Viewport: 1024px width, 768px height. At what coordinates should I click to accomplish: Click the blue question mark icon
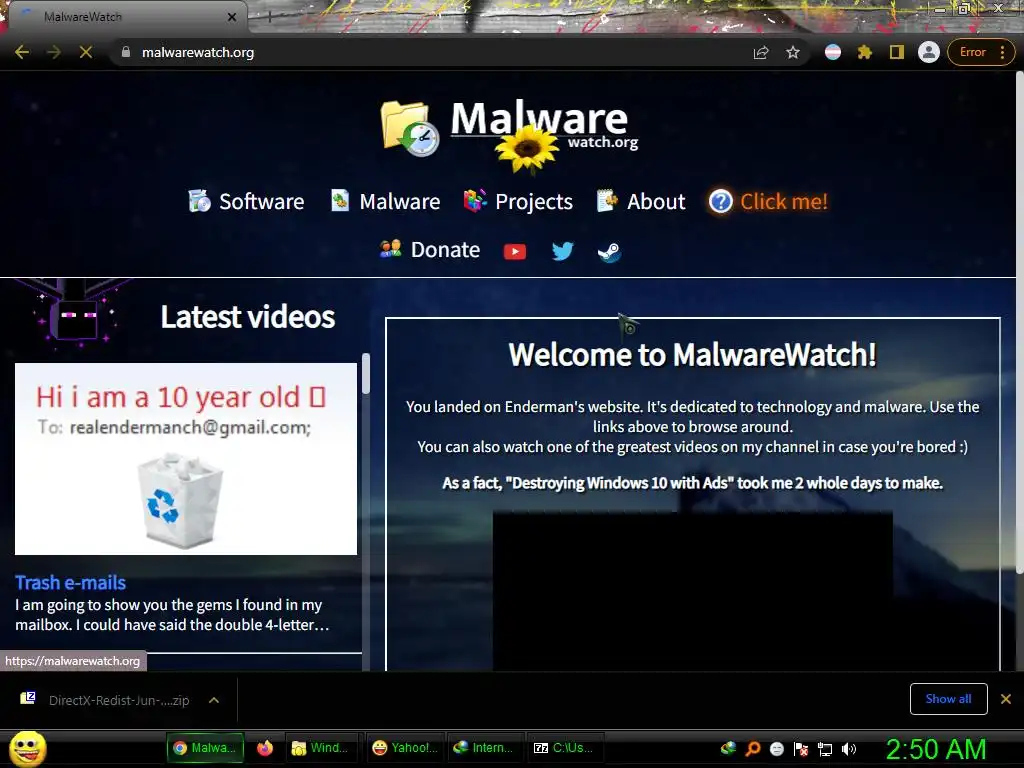[720, 201]
